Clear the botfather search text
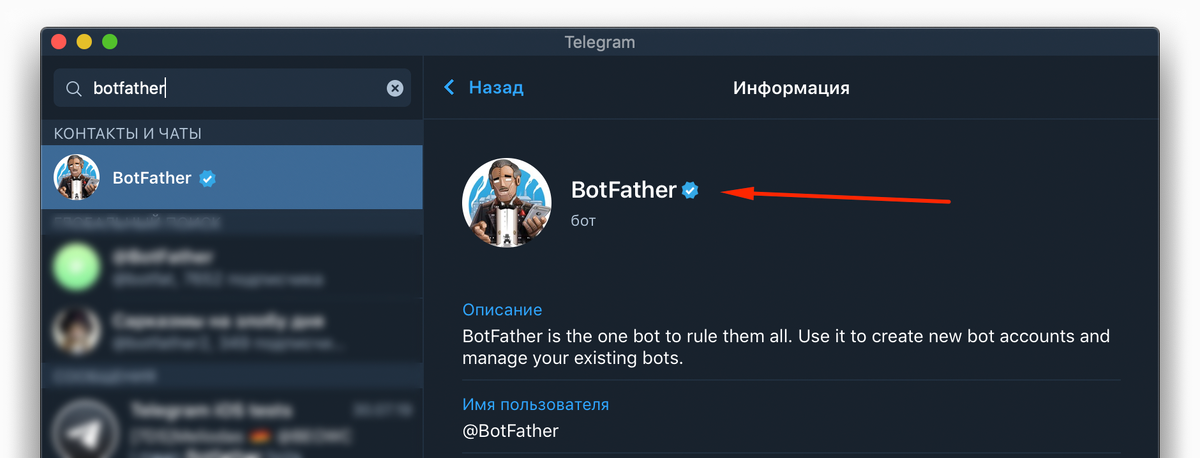1200x458 pixels. [x=395, y=88]
